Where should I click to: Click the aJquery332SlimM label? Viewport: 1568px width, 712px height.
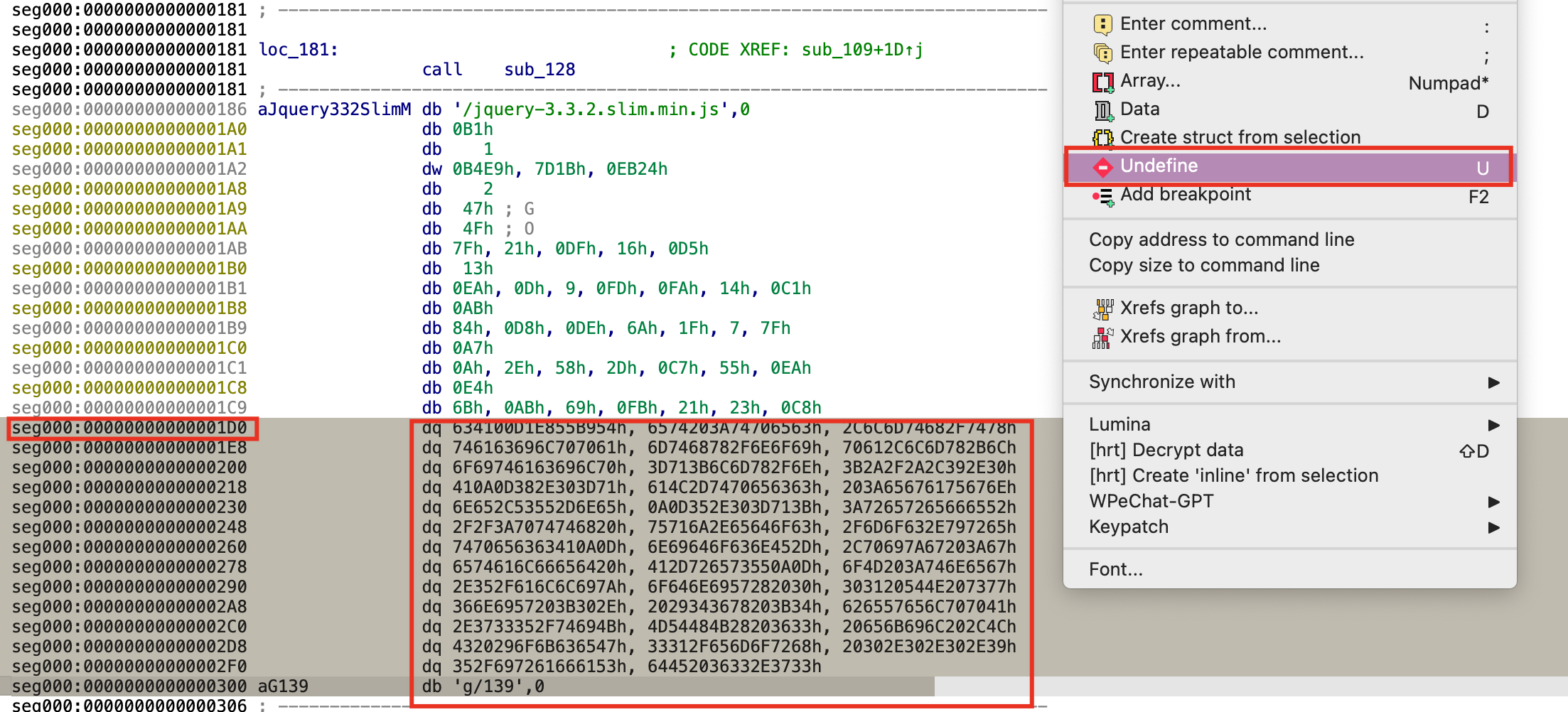click(x=334, y=109)
